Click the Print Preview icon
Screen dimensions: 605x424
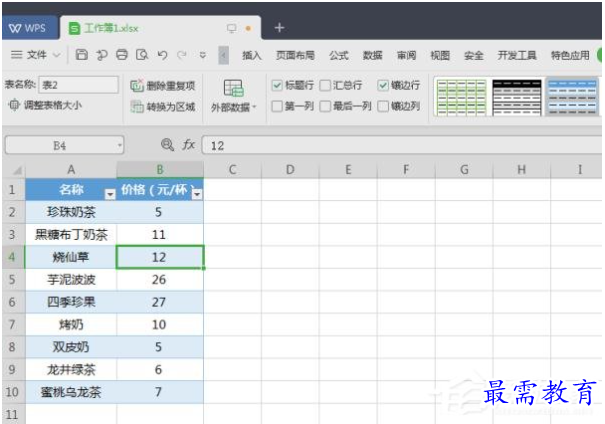[x=142, y=55]
